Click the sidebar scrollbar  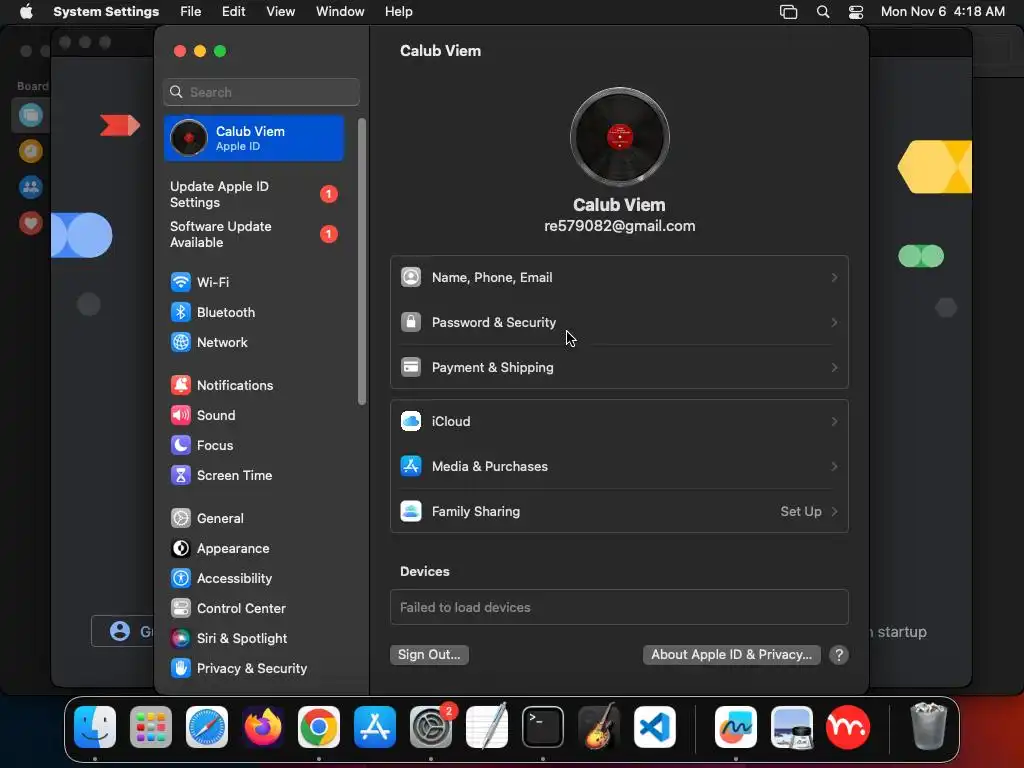pos(362,261)
